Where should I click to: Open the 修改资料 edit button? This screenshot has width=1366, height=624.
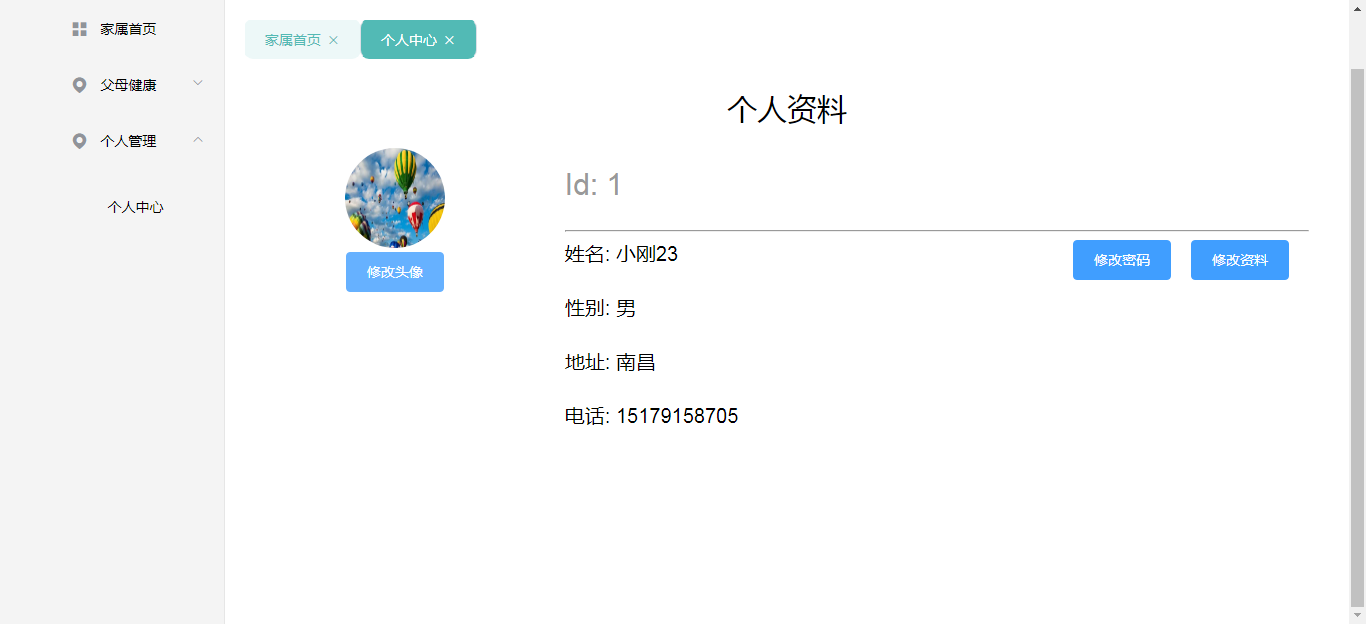pyautogui.click(x=1239, y=260)
